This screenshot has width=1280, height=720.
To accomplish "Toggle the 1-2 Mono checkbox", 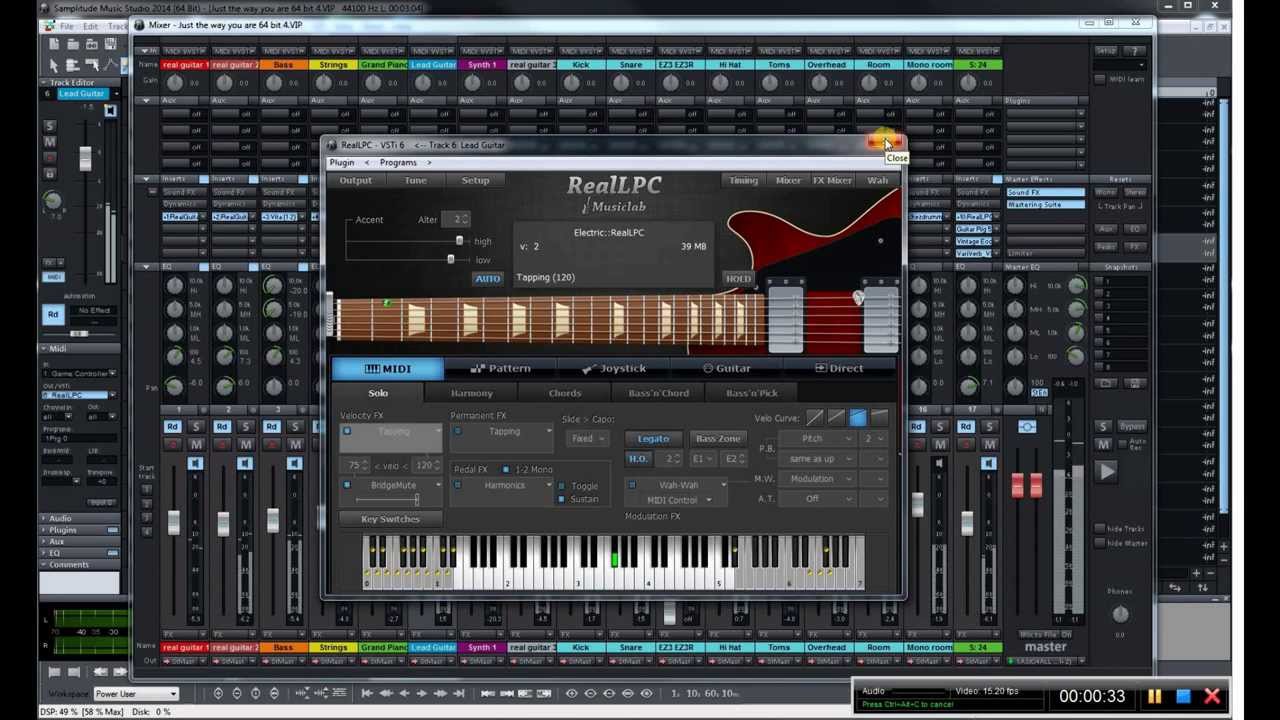I will point(507,469).
